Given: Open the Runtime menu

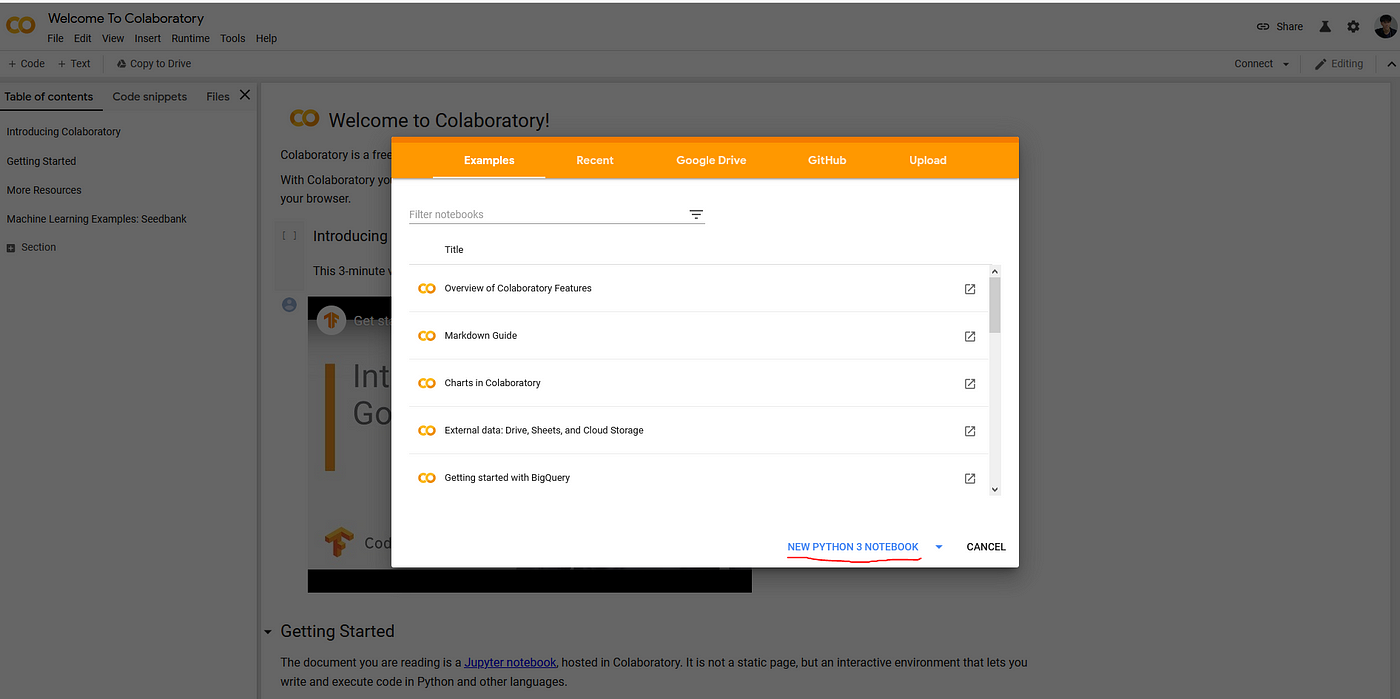Looking at the screenshot, I should click(190, 38).
